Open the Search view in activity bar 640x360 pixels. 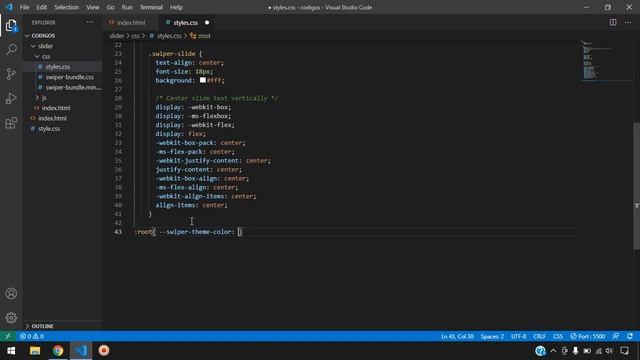11,50
